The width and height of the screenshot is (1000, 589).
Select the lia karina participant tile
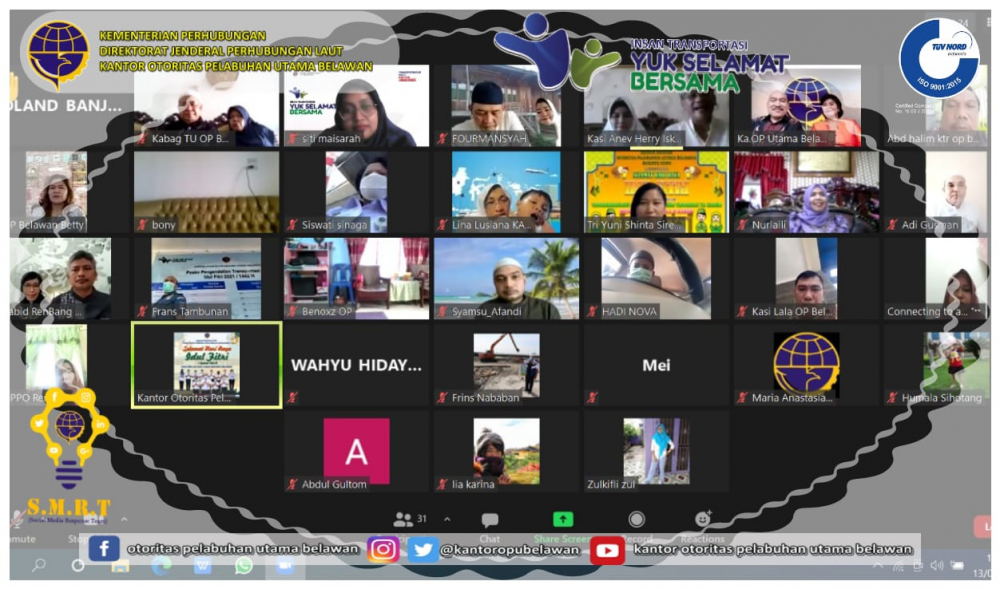506,451
